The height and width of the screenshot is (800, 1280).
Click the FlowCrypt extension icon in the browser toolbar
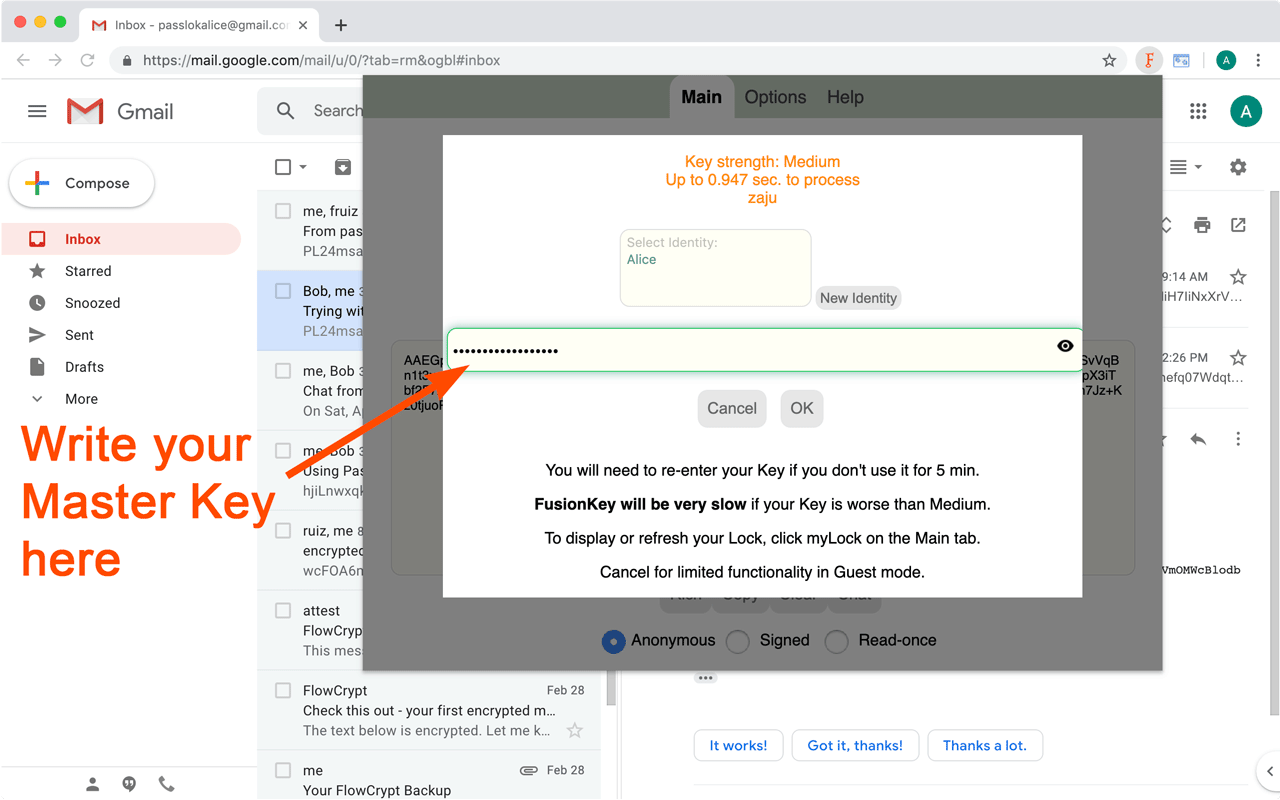click(x=1148, y=60)
